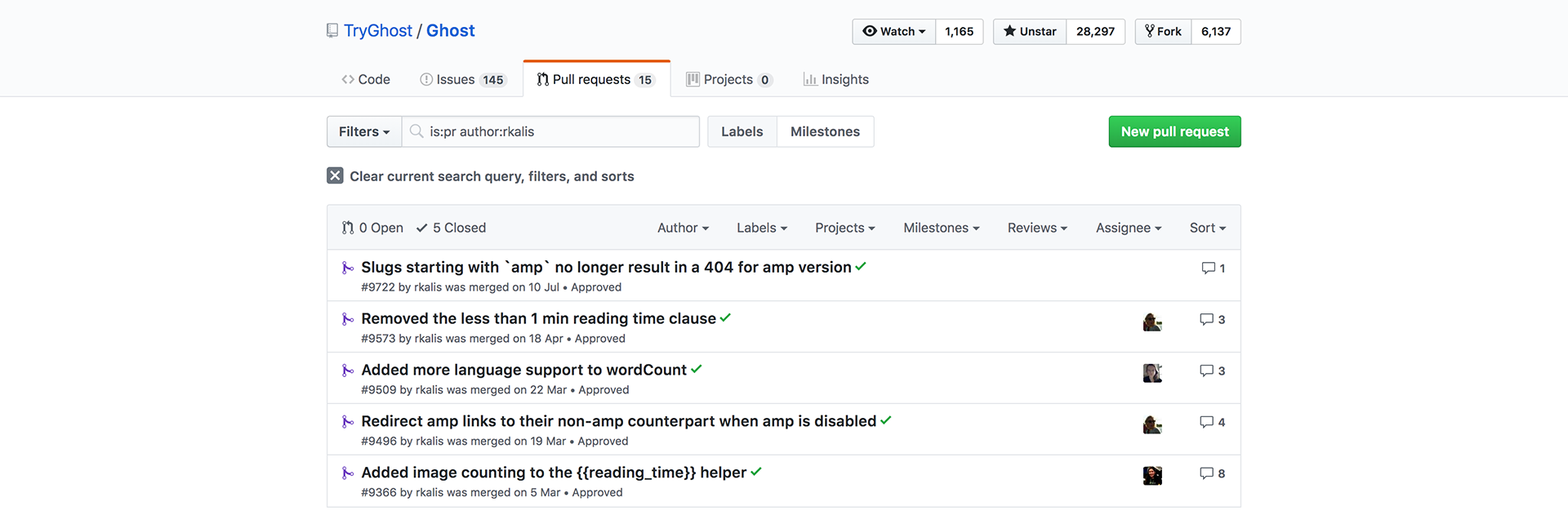This screenshot has height=515, width=1568.
Task: Click green check status on wordCount PR
Action: click(x=696, y=370)
